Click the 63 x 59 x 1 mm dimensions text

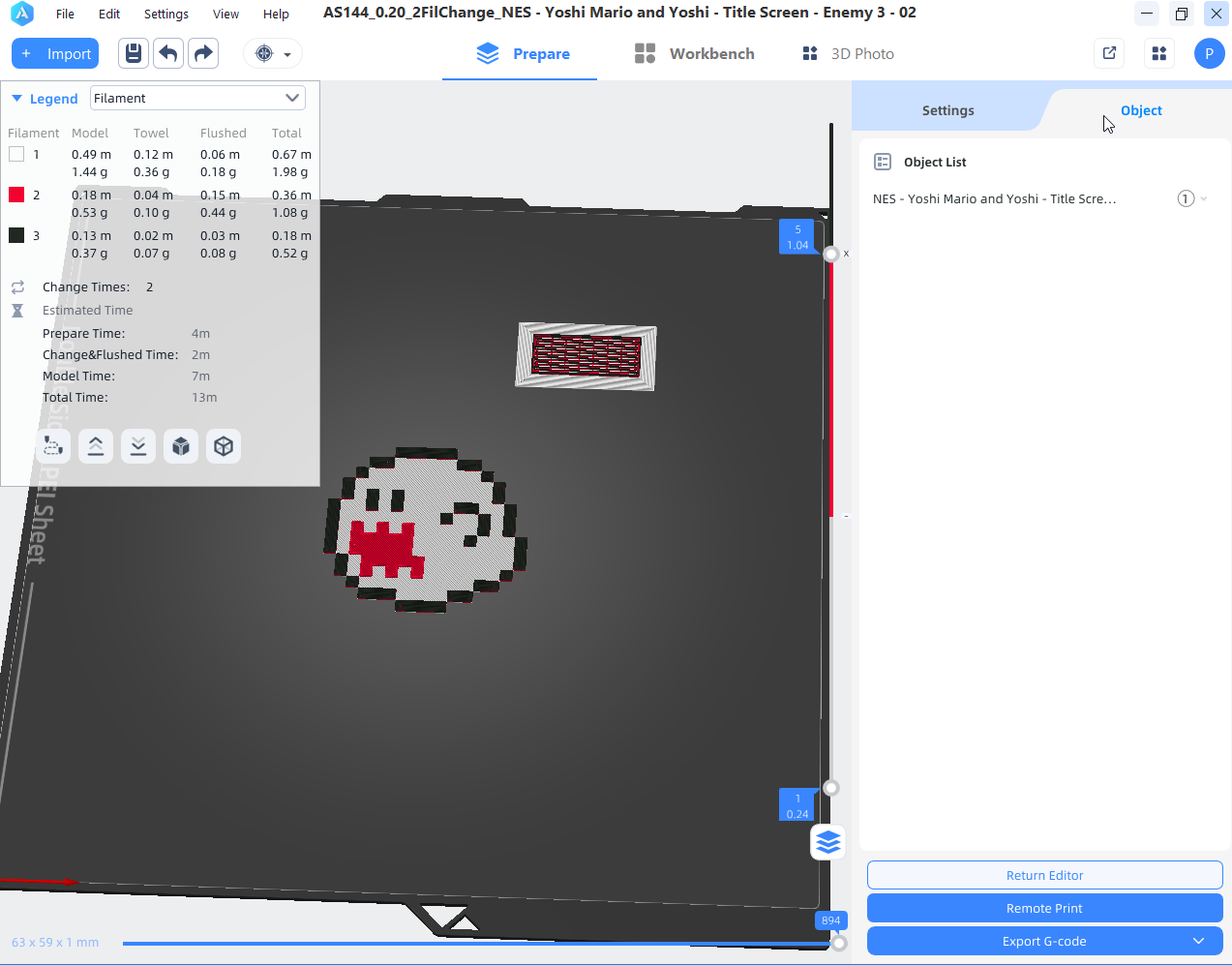(x=55, y=942)
